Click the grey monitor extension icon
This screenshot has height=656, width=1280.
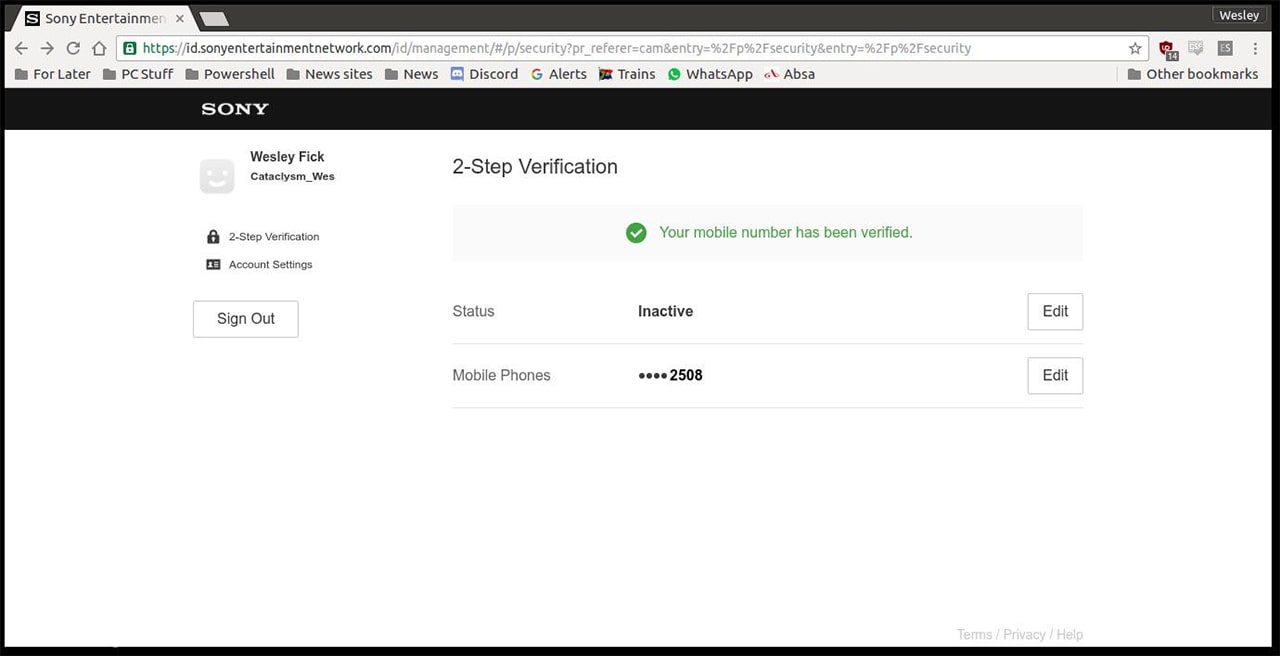(1196, 48)
